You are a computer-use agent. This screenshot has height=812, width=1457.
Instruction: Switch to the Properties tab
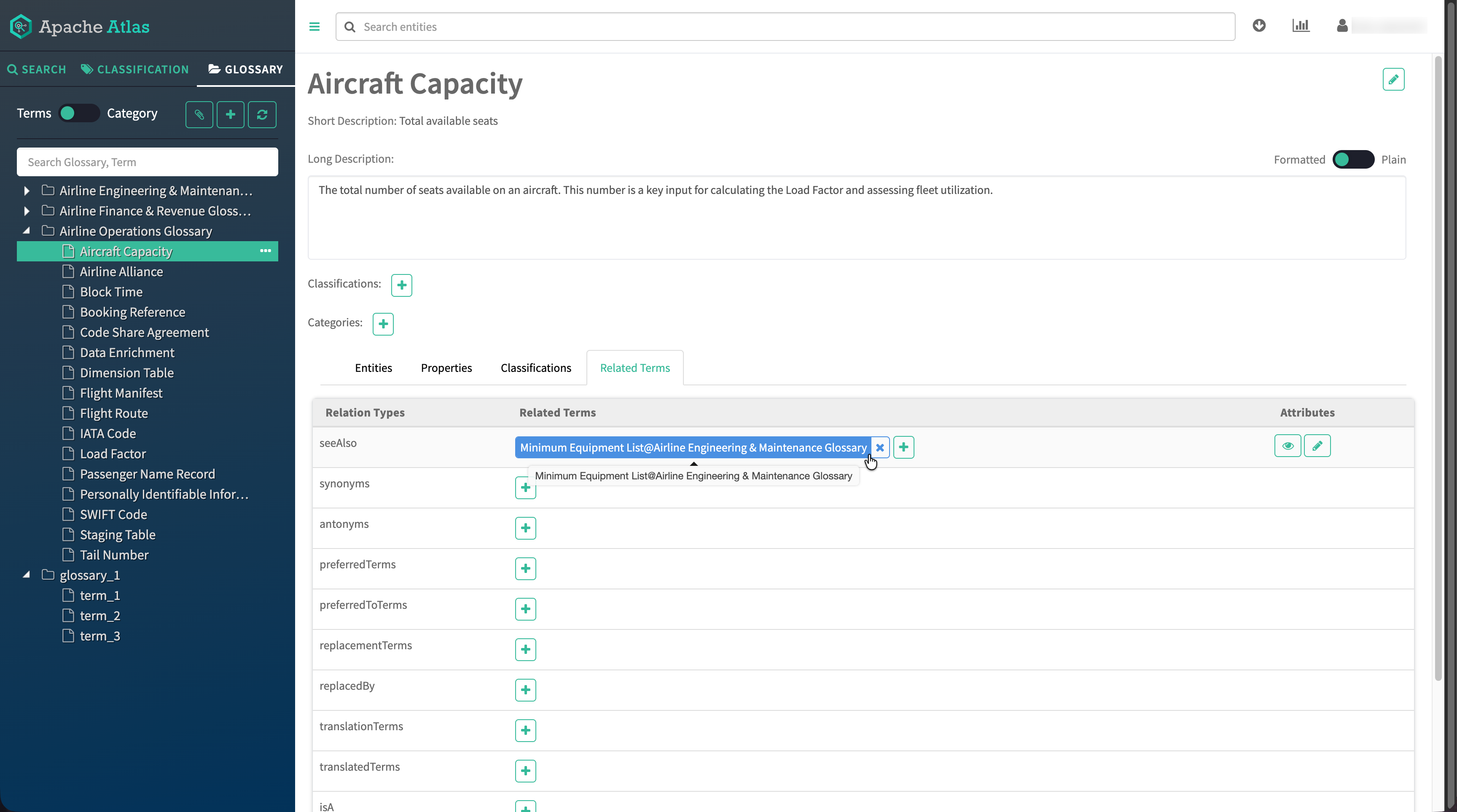446,368
